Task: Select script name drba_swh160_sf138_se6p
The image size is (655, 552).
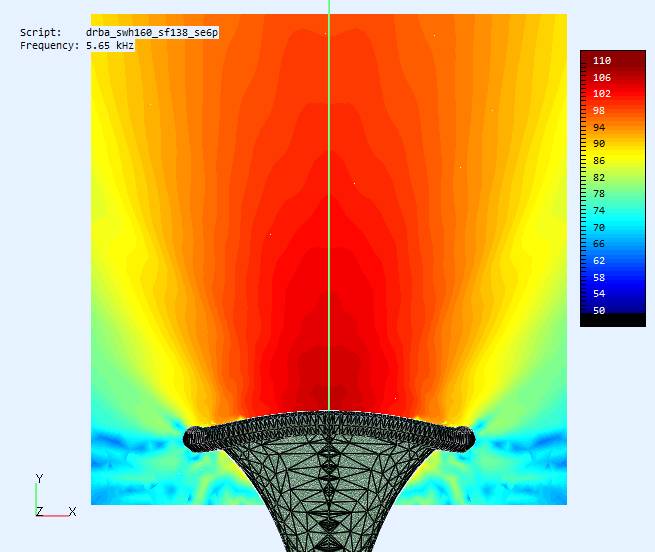Action: (152, 33)
